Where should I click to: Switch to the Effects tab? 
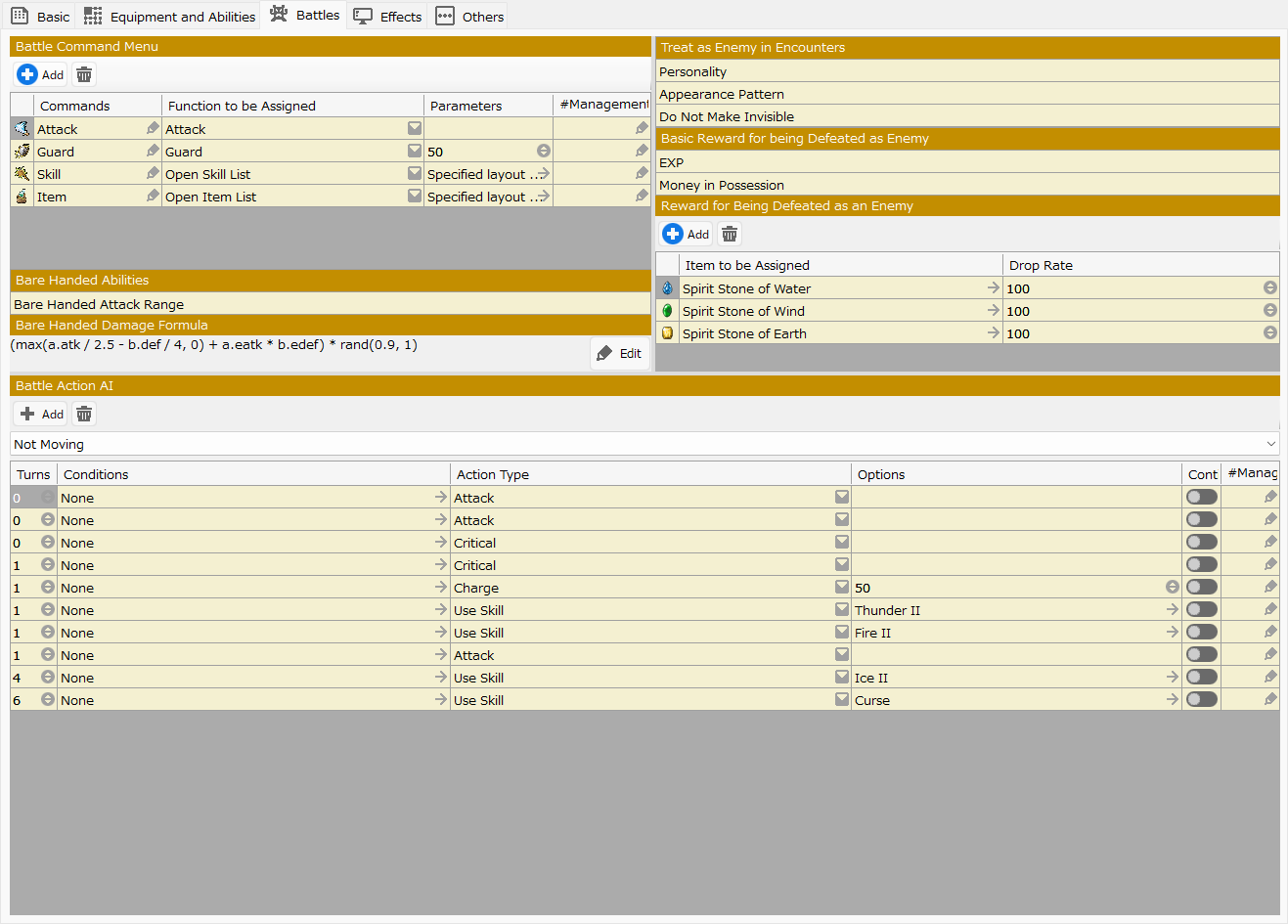[x=389, y=17]
